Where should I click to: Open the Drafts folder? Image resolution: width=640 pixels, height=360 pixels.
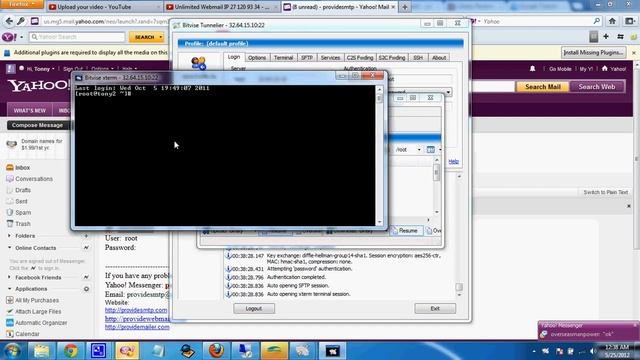(23, 190)
